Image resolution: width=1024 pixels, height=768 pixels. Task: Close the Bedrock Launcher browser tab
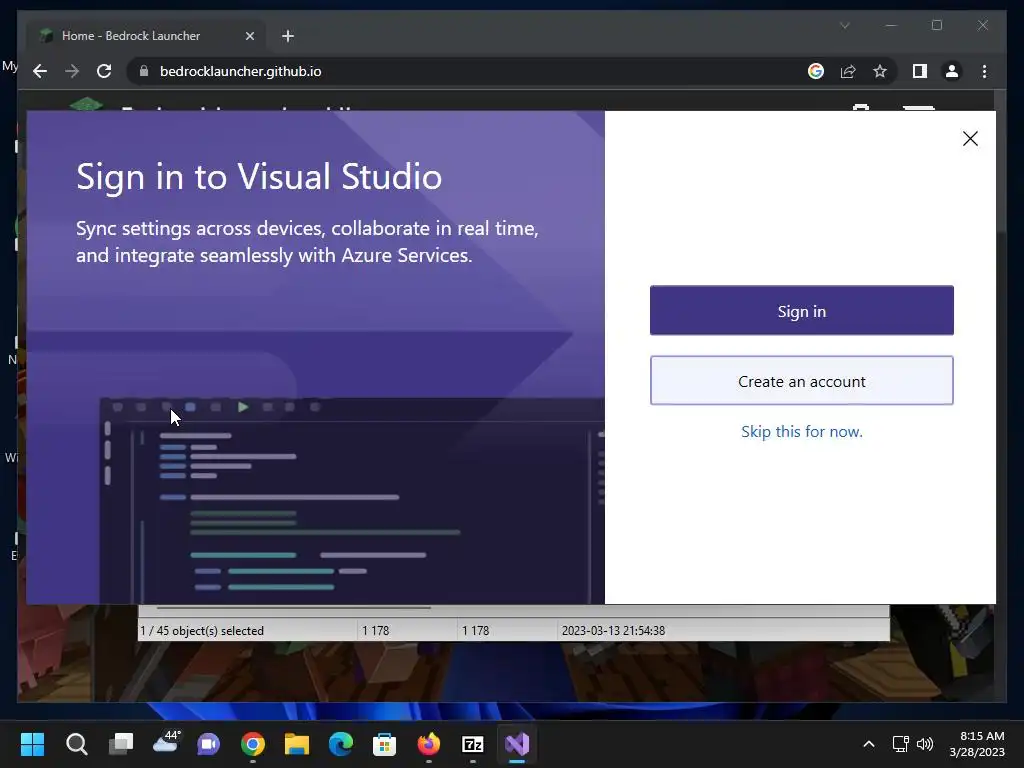point(249,36)
